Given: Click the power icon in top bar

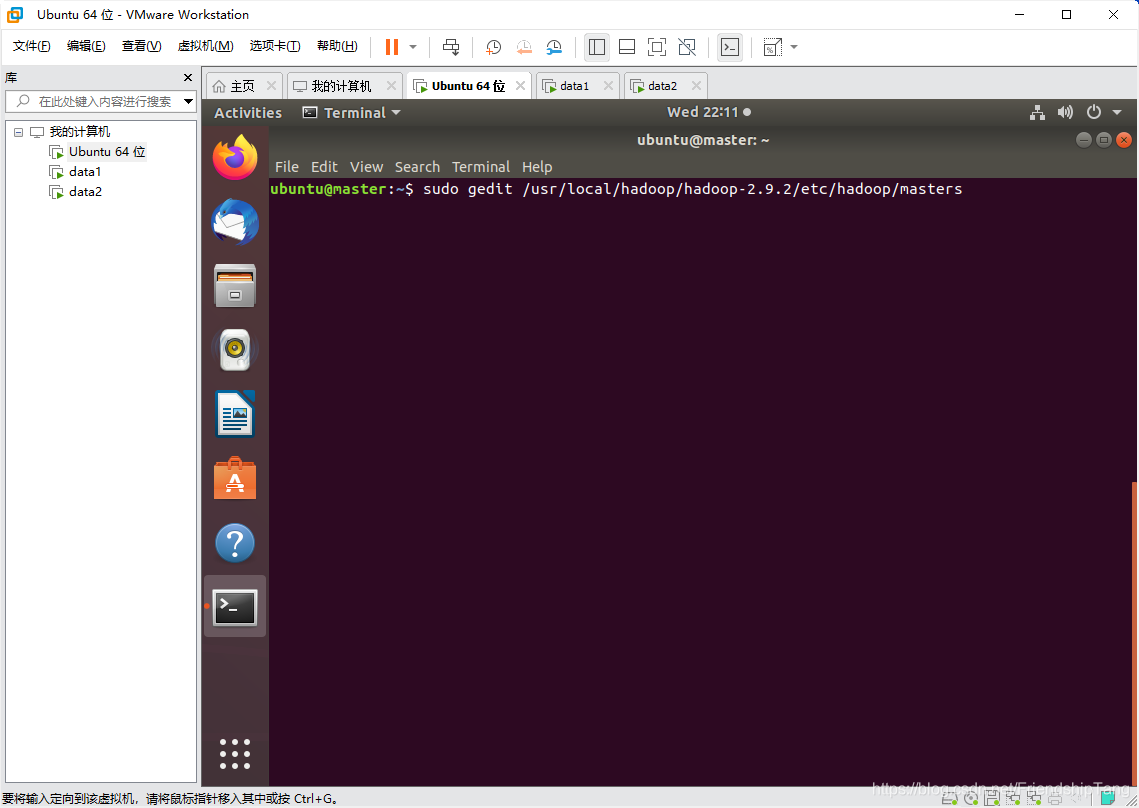Looking at the screenshot, I should [x=1093, y=112].
